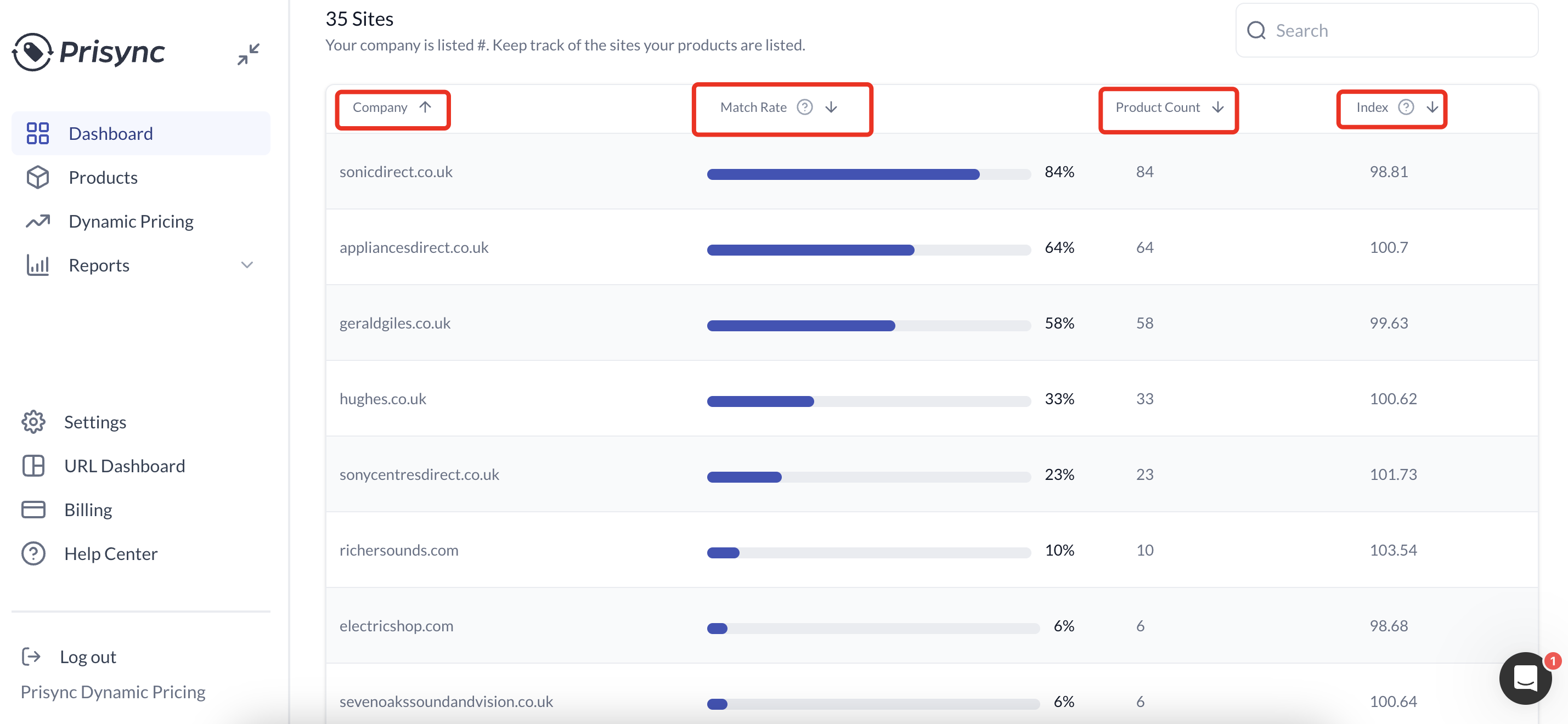This screenshot has height=724, width=1568.
Task: Open the chat support bubble
Action: 1525,678
